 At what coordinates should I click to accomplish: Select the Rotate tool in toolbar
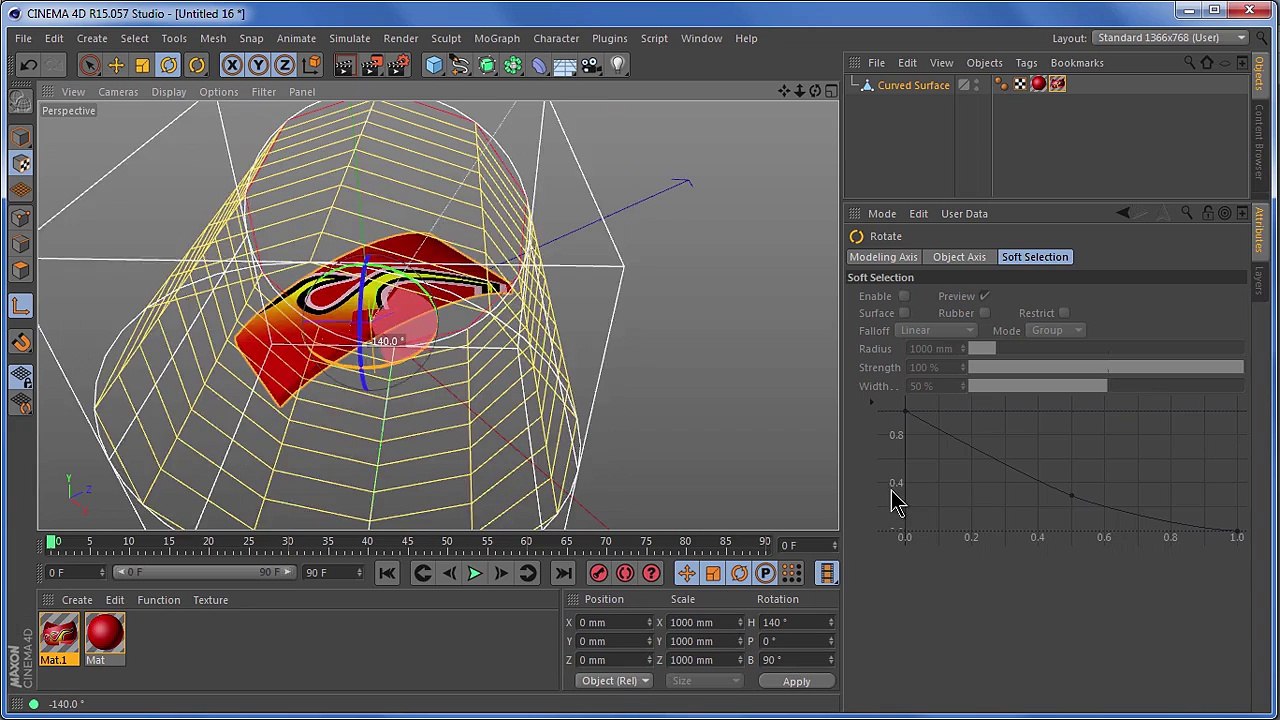point(169,65)
